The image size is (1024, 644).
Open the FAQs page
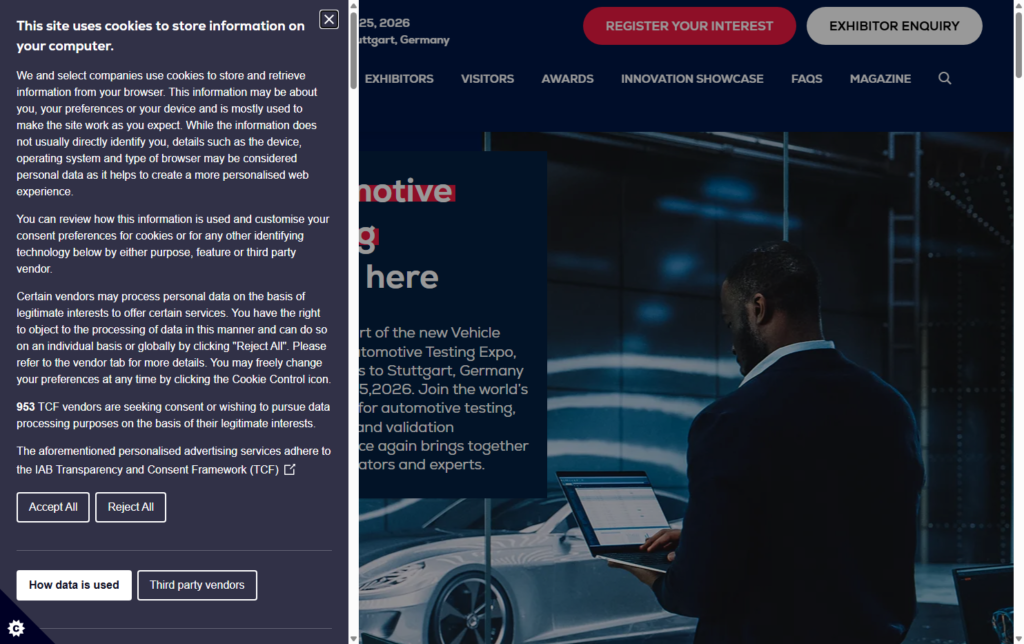(807, 78)
